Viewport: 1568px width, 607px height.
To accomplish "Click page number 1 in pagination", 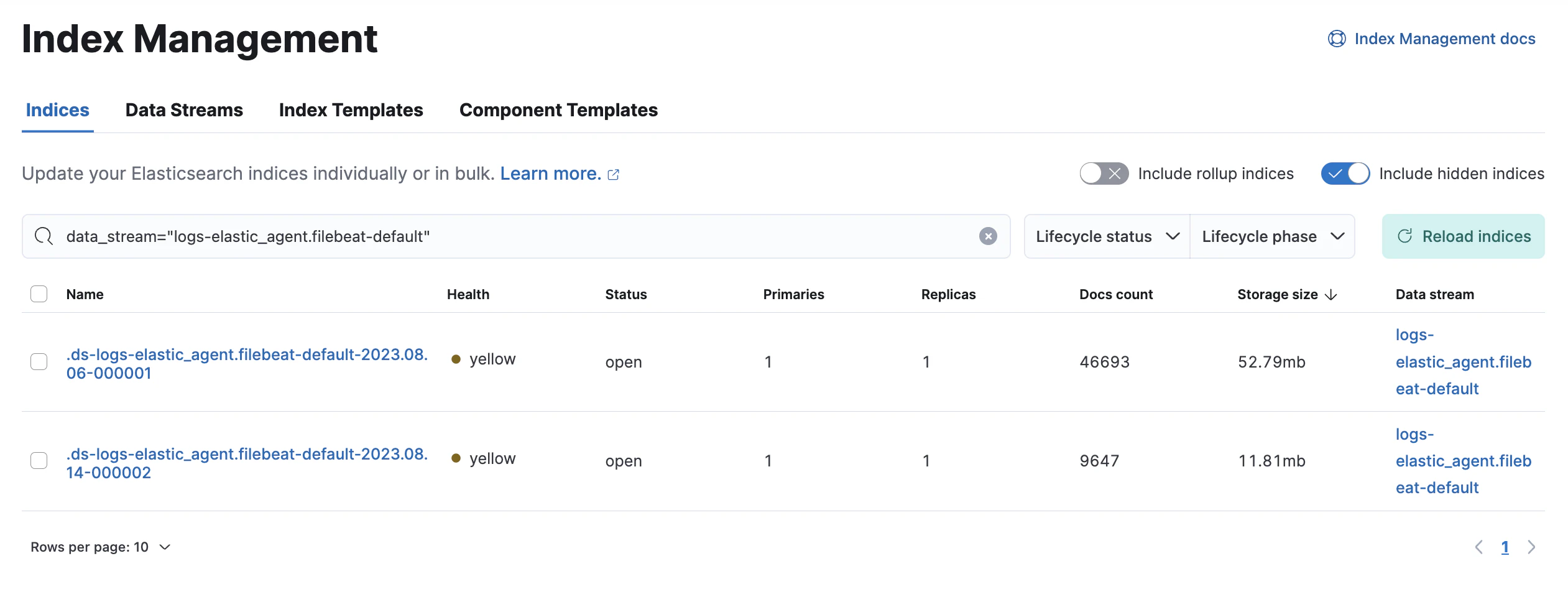I will [1505, 547].
